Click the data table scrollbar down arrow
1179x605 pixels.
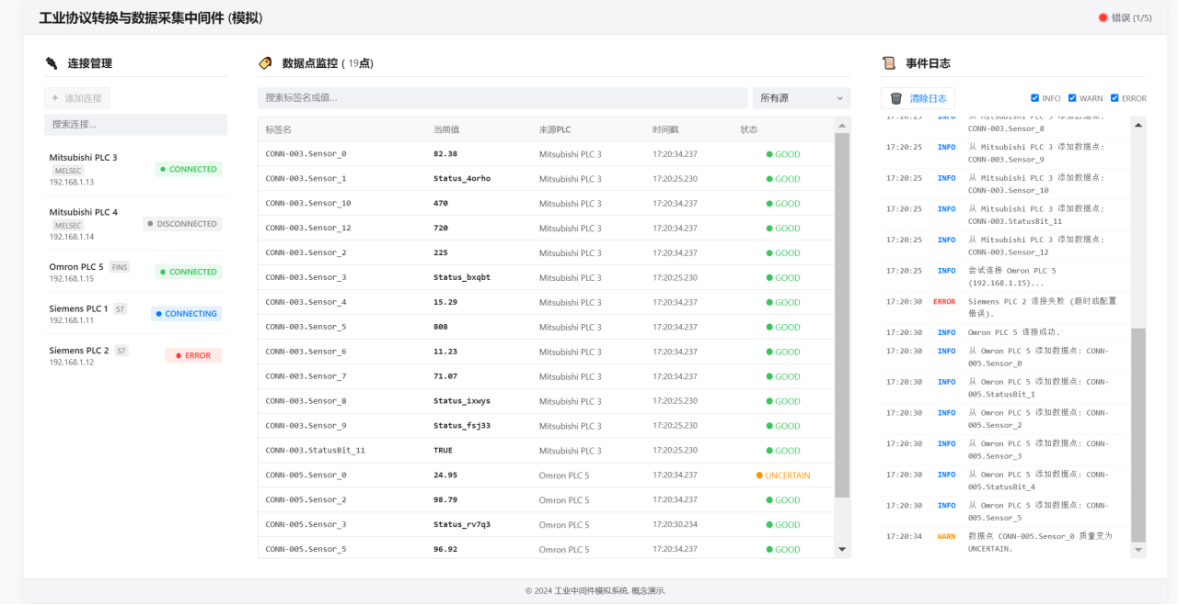[842, 550]
